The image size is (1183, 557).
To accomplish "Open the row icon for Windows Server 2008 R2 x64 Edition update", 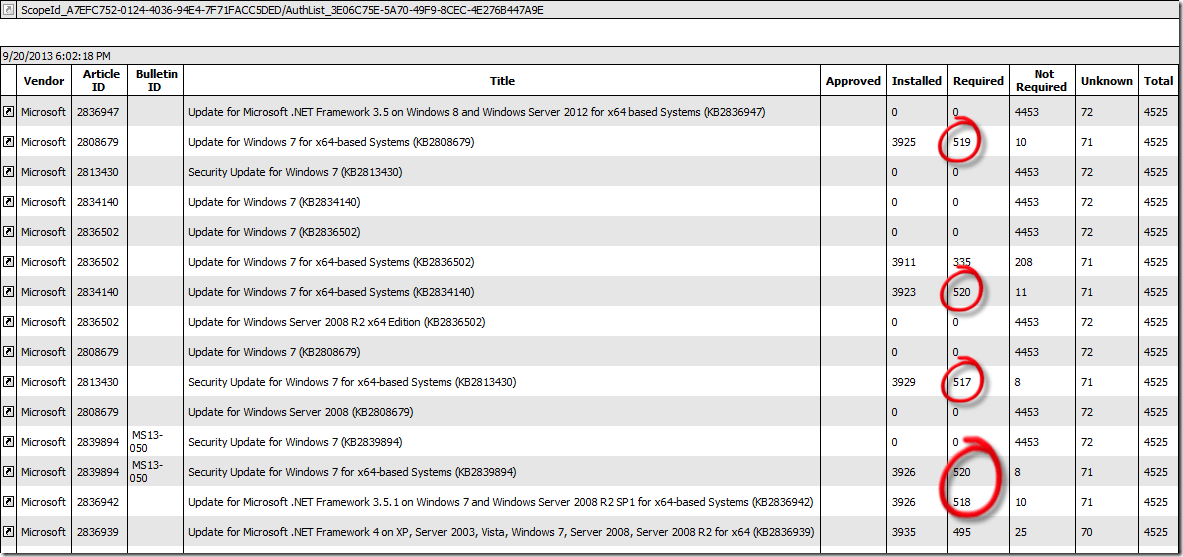I will [9, 322].
